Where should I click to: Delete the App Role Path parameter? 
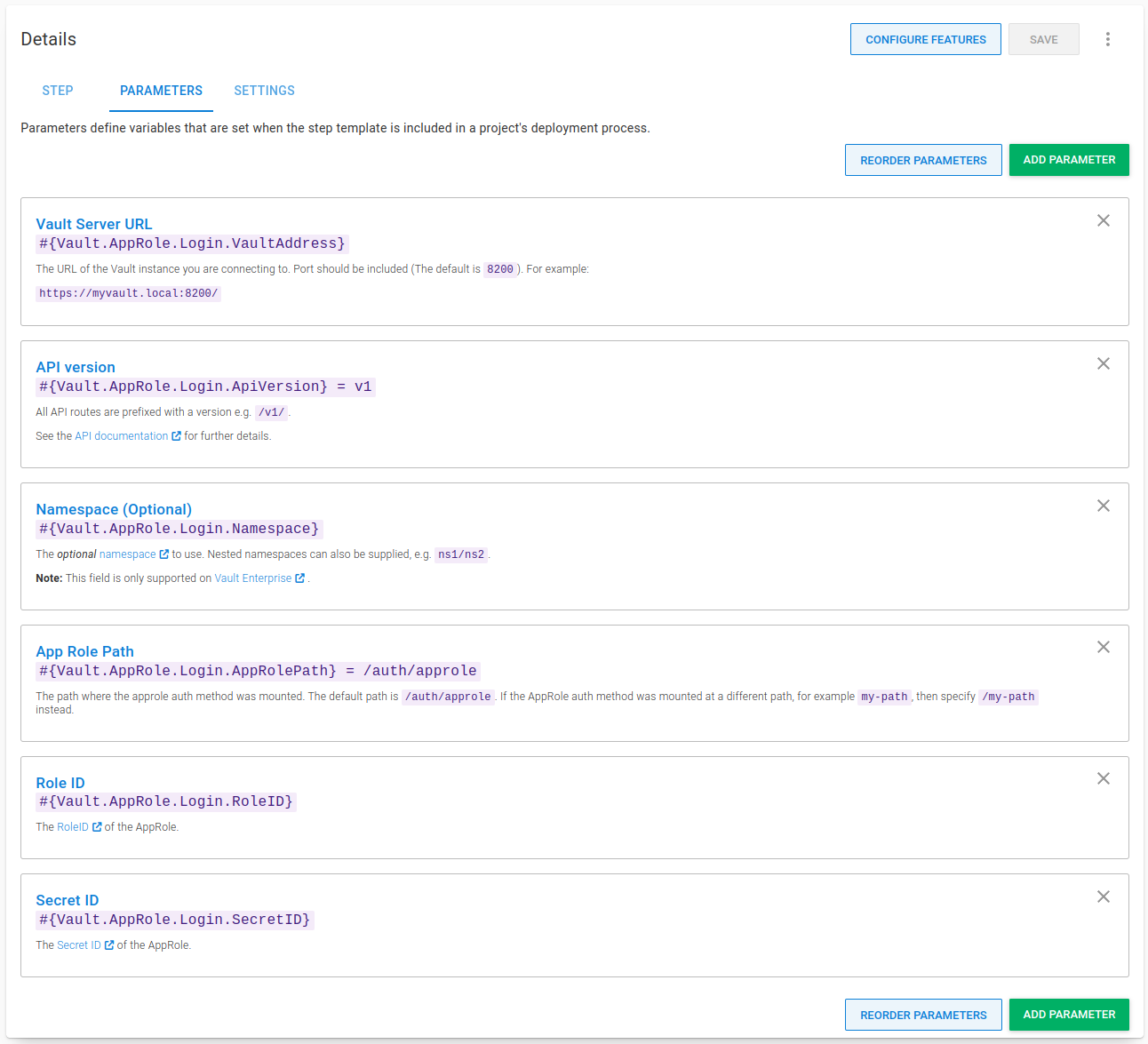coord(1103,647)
